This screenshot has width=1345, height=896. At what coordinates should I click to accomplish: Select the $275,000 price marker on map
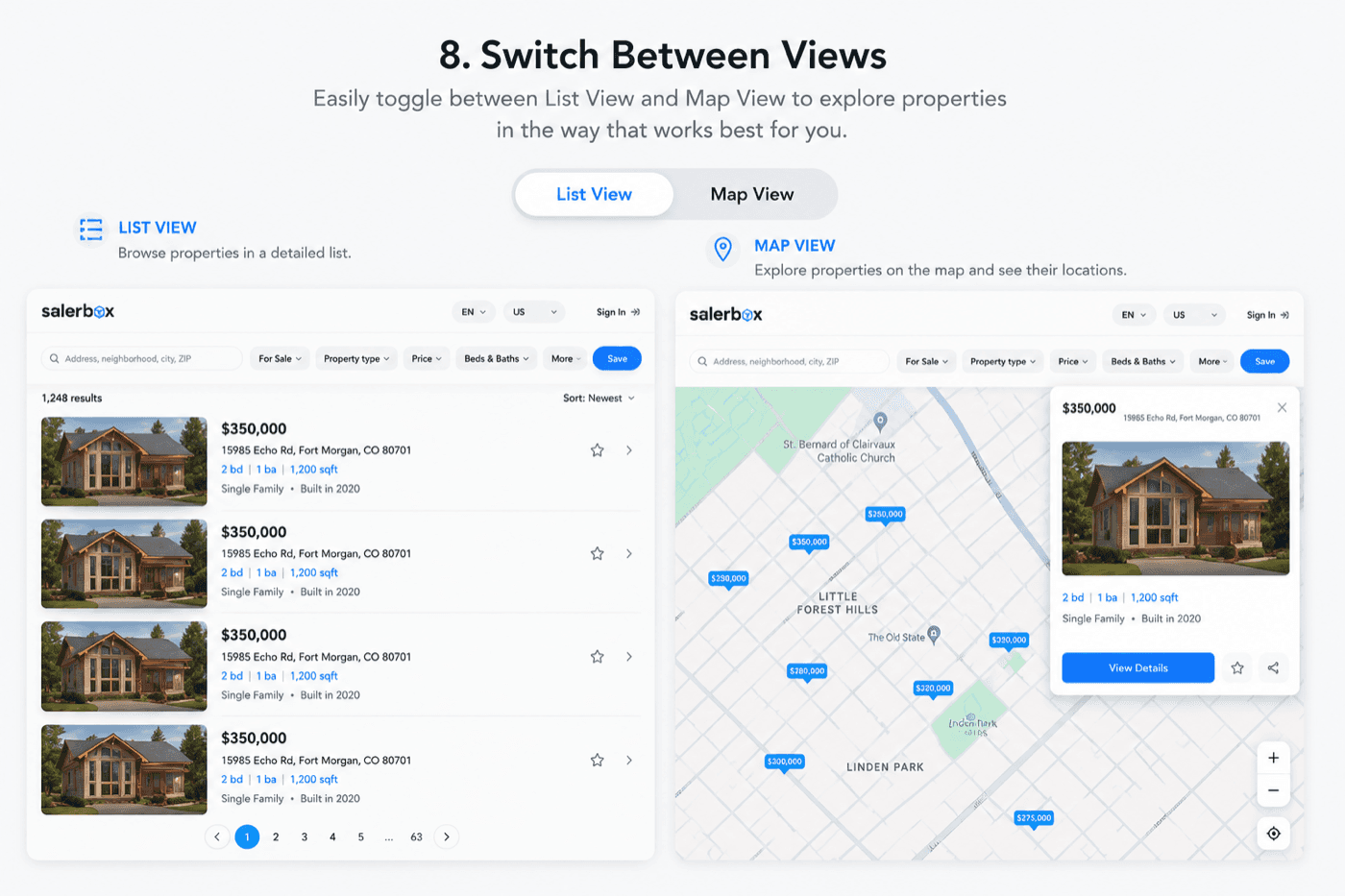(1034, 819)
